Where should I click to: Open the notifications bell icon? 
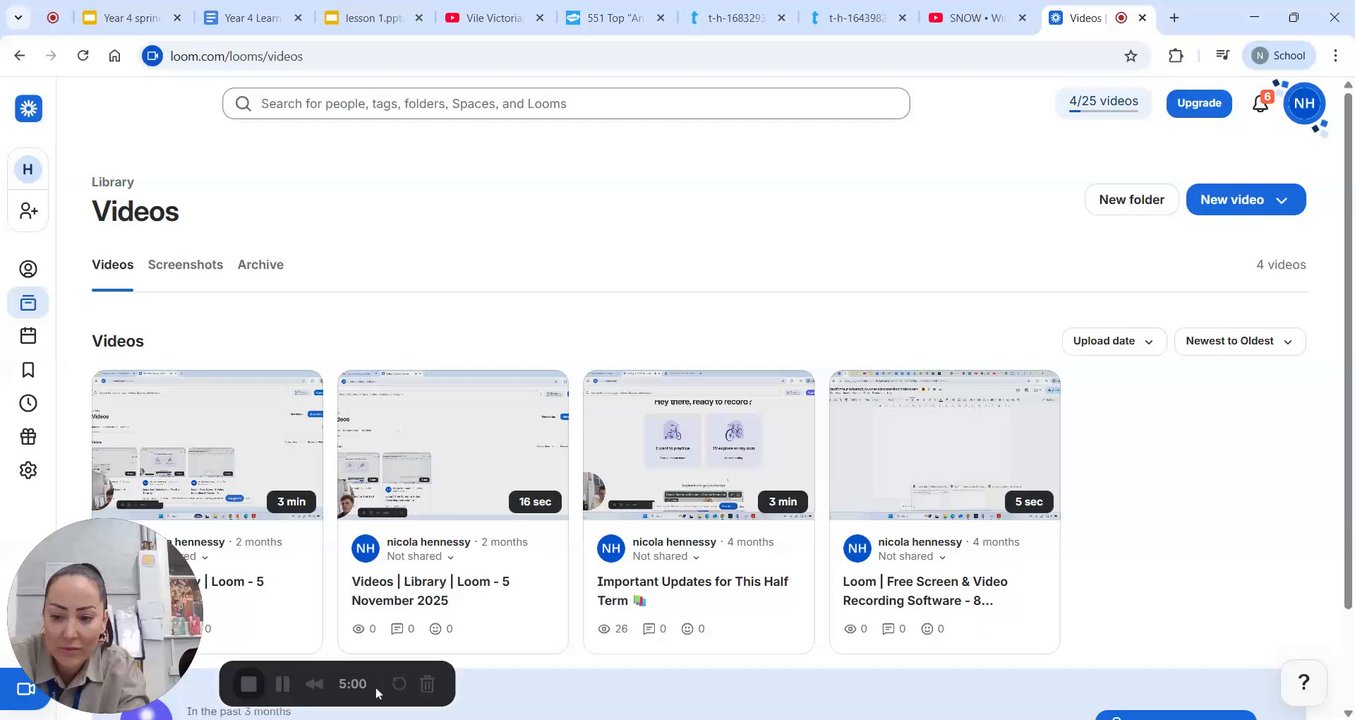pos(1260,103)
